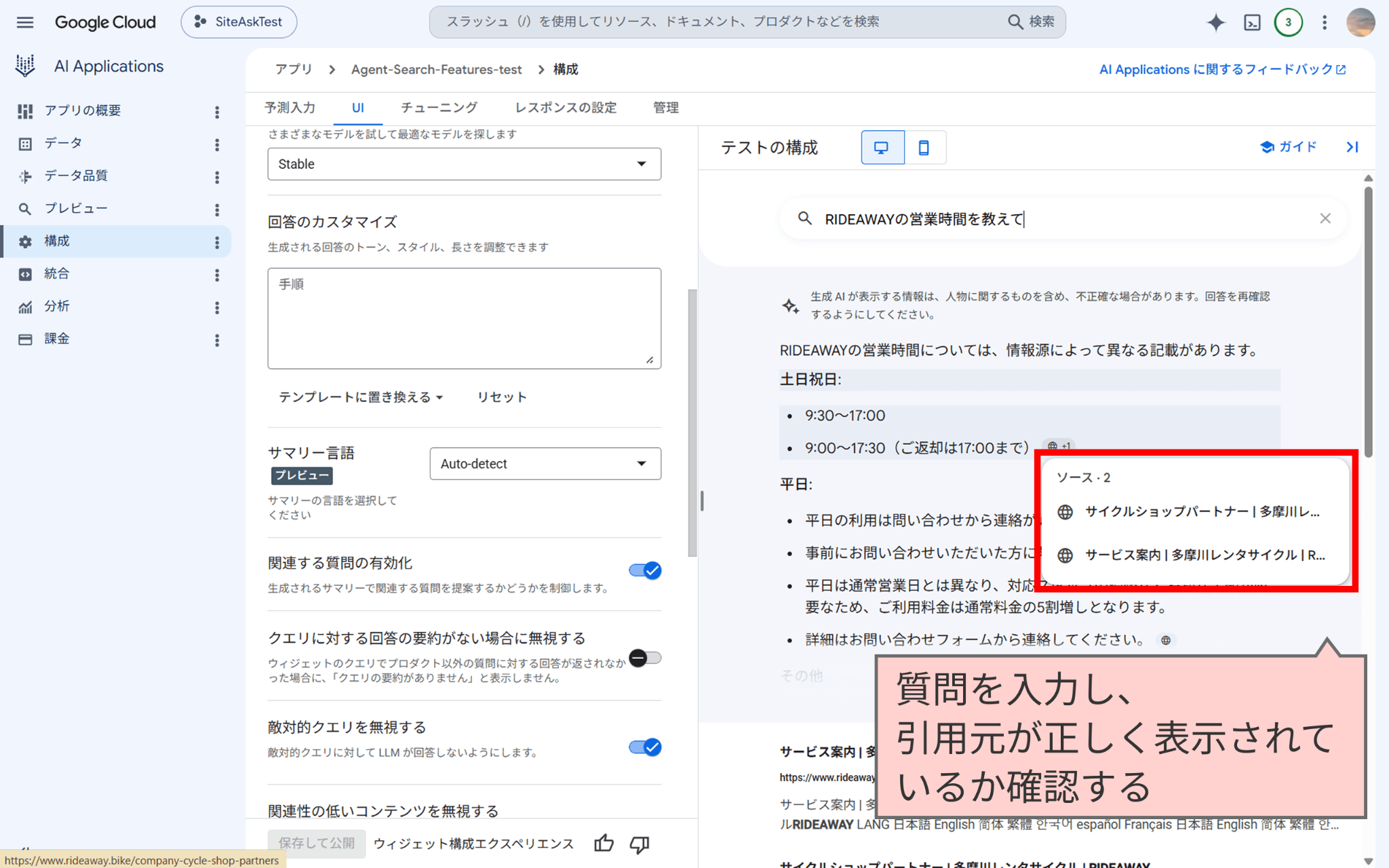Click the RIDEAWAY query search field
The height and width of the screenshot is (868, 1389).
tap(1061, 218)
